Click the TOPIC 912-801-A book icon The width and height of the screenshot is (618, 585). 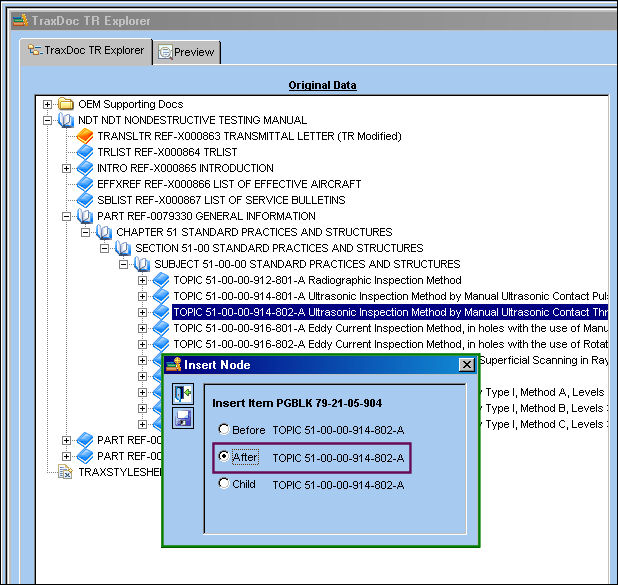point(161,280)
